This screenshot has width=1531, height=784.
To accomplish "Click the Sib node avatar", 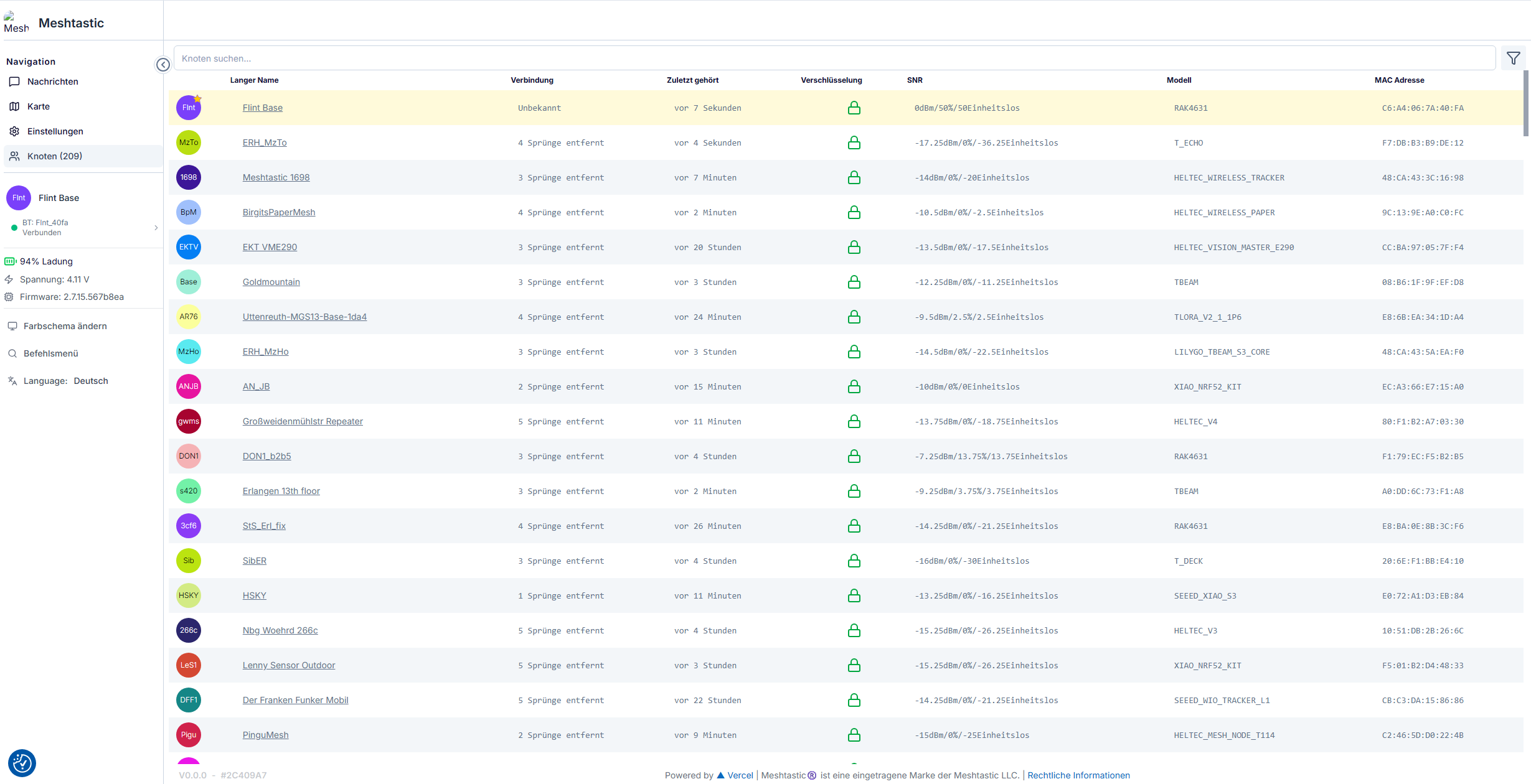I will click(189, 561).
